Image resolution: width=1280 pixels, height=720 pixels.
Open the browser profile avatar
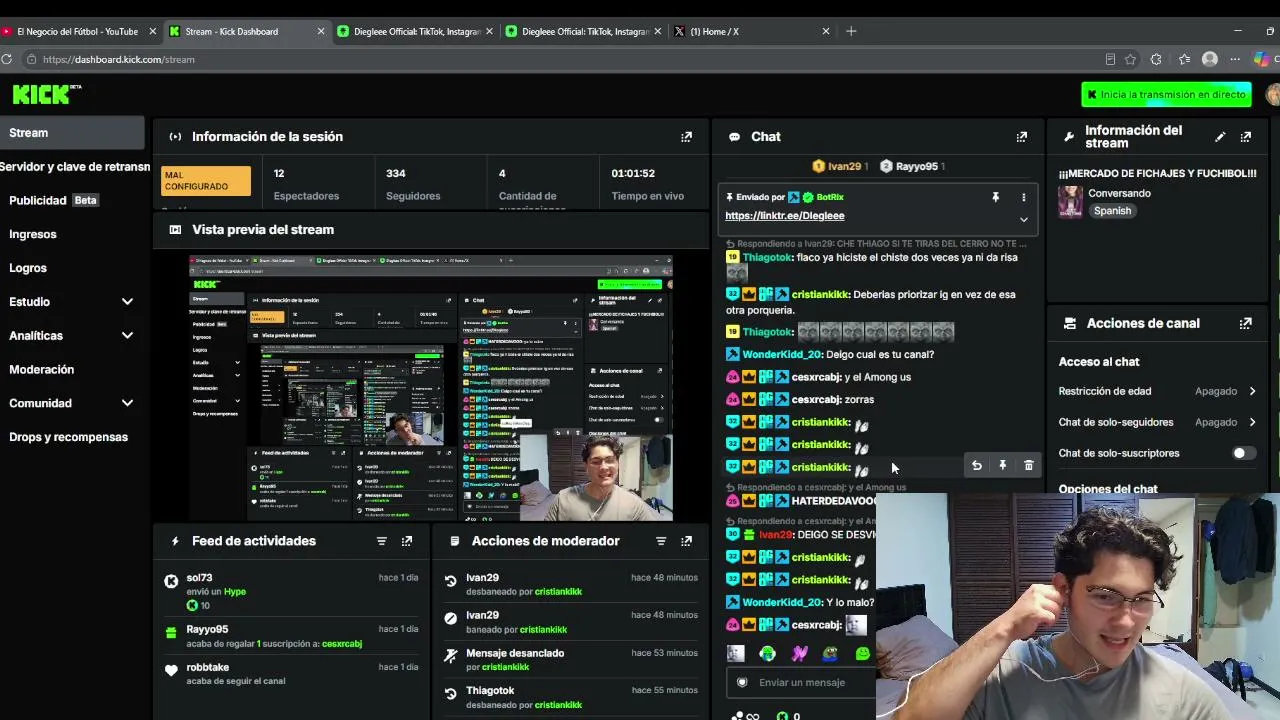(x=1209, y=59)
